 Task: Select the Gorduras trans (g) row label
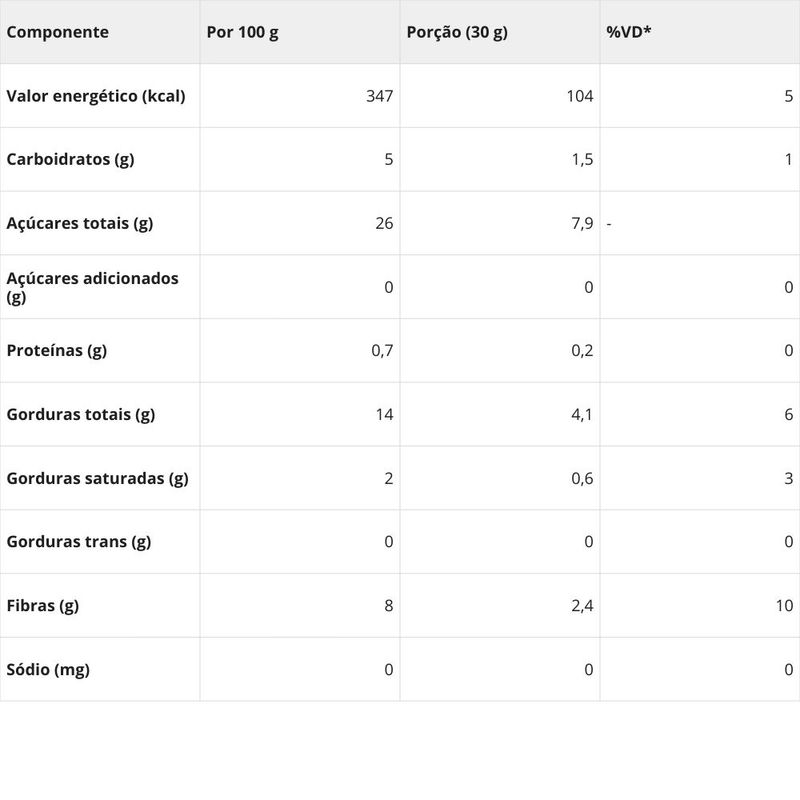coord(79,542)
